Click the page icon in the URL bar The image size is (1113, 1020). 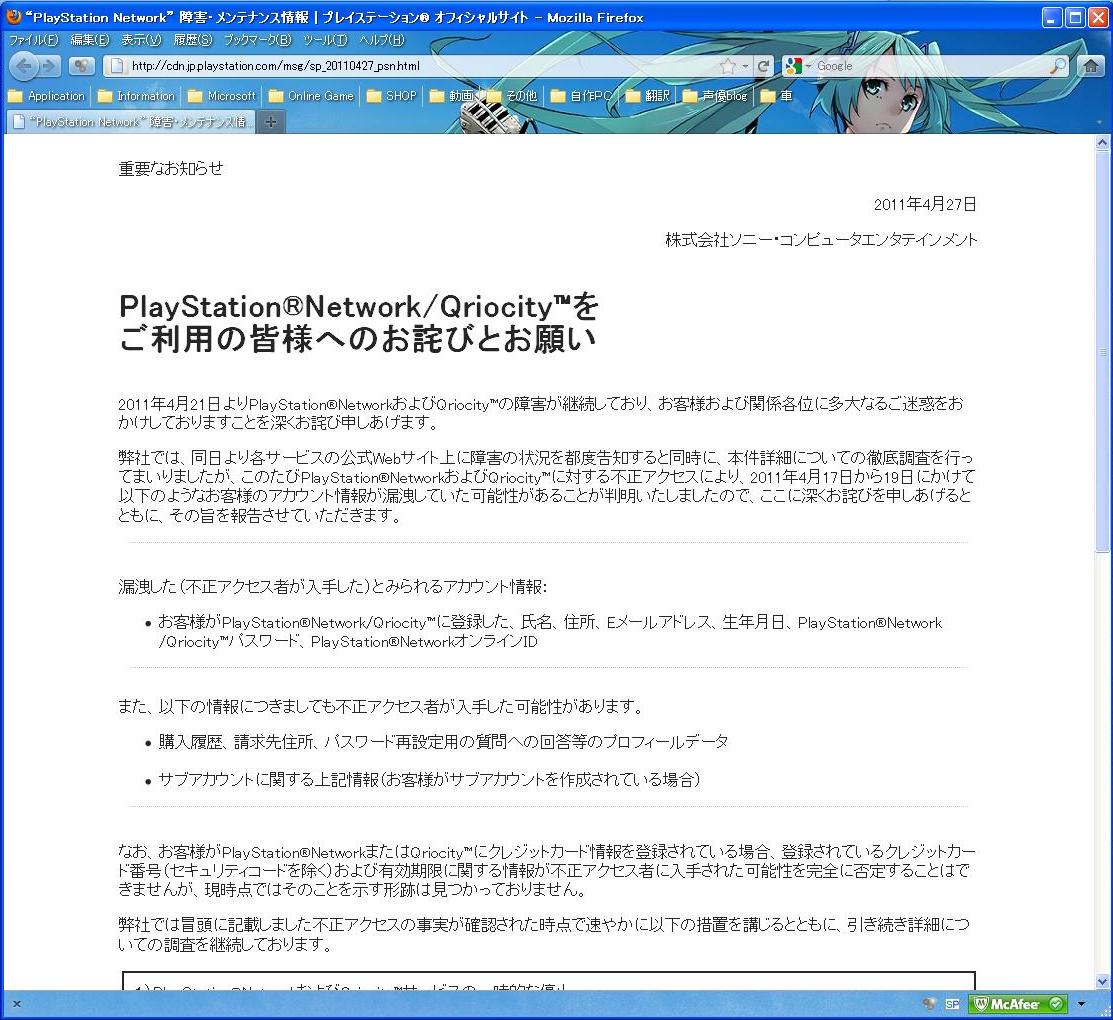pyautogui.click(x=117, y=66)
